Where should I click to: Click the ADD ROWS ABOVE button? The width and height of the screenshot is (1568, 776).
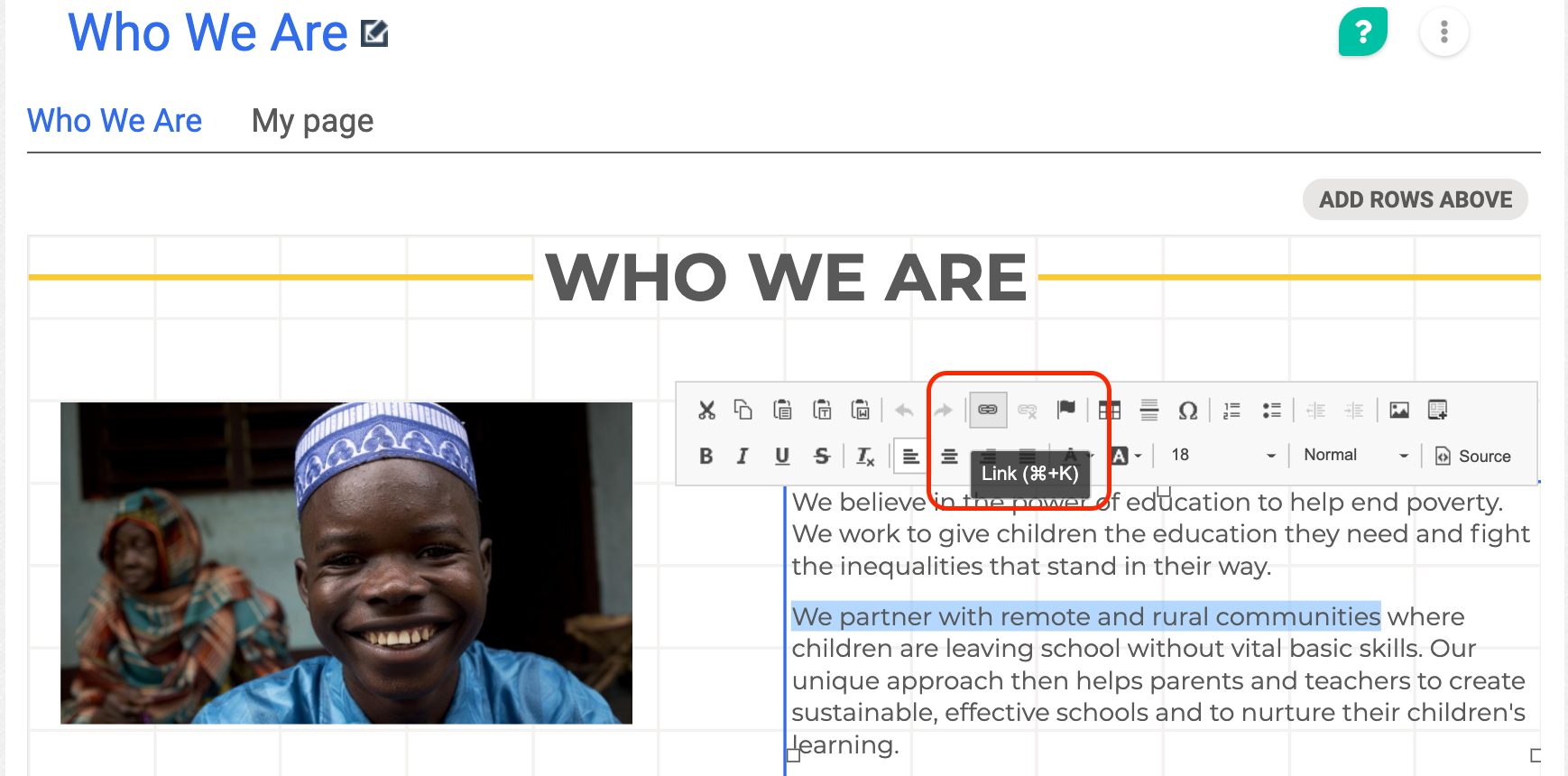[1415, 199]
